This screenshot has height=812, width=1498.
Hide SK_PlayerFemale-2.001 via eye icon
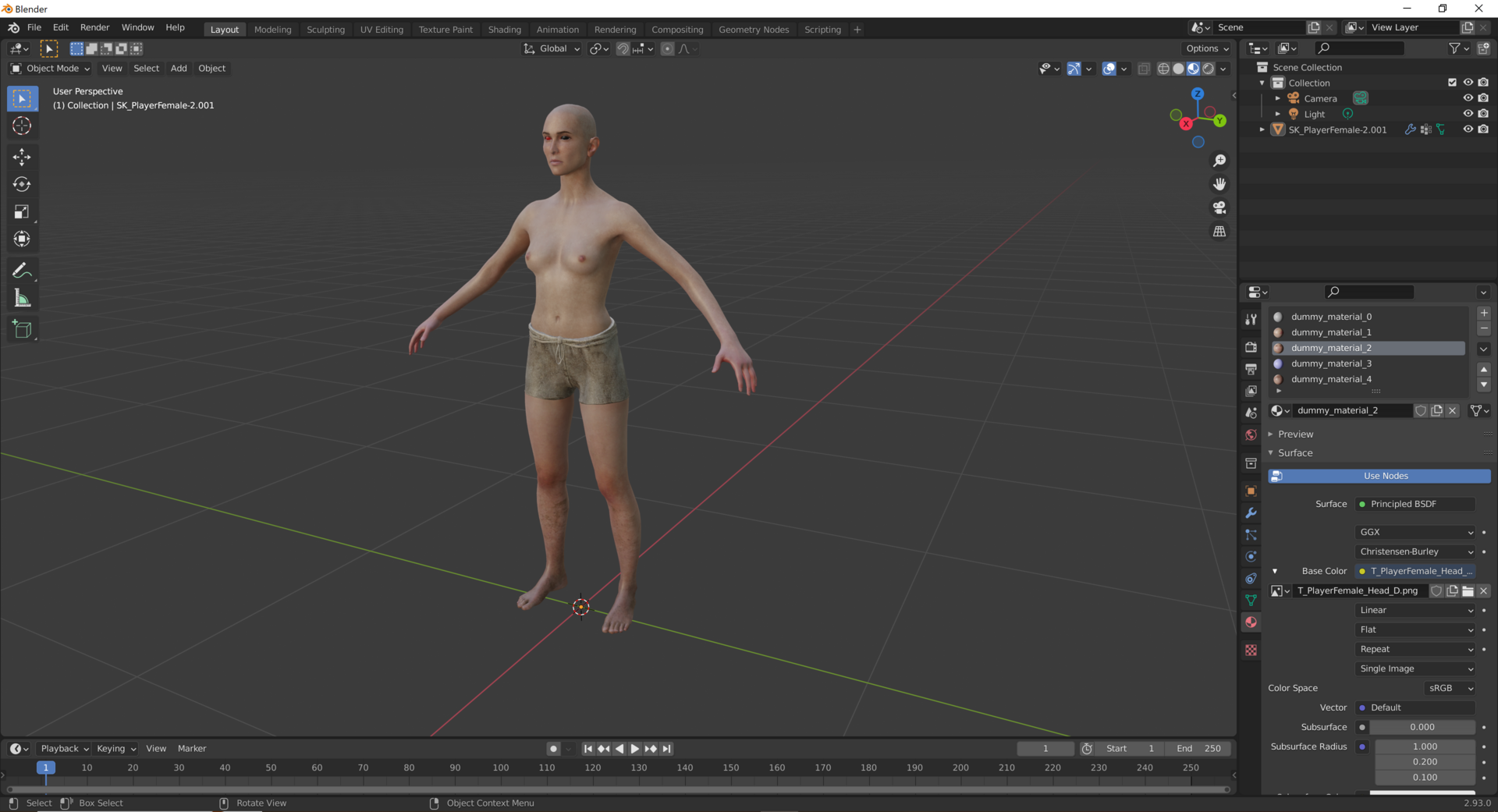coord(1468,129)
